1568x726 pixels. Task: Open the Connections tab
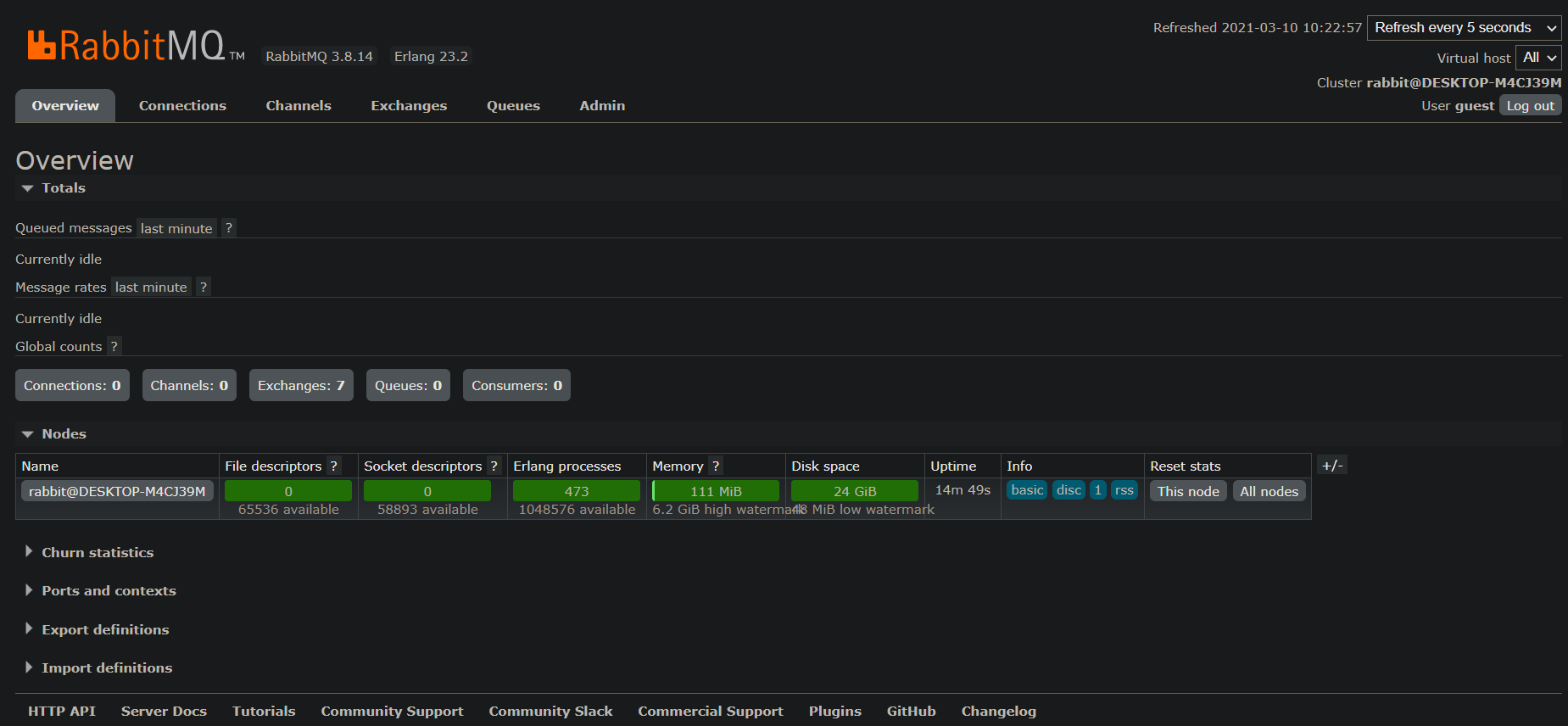point(182,106)
